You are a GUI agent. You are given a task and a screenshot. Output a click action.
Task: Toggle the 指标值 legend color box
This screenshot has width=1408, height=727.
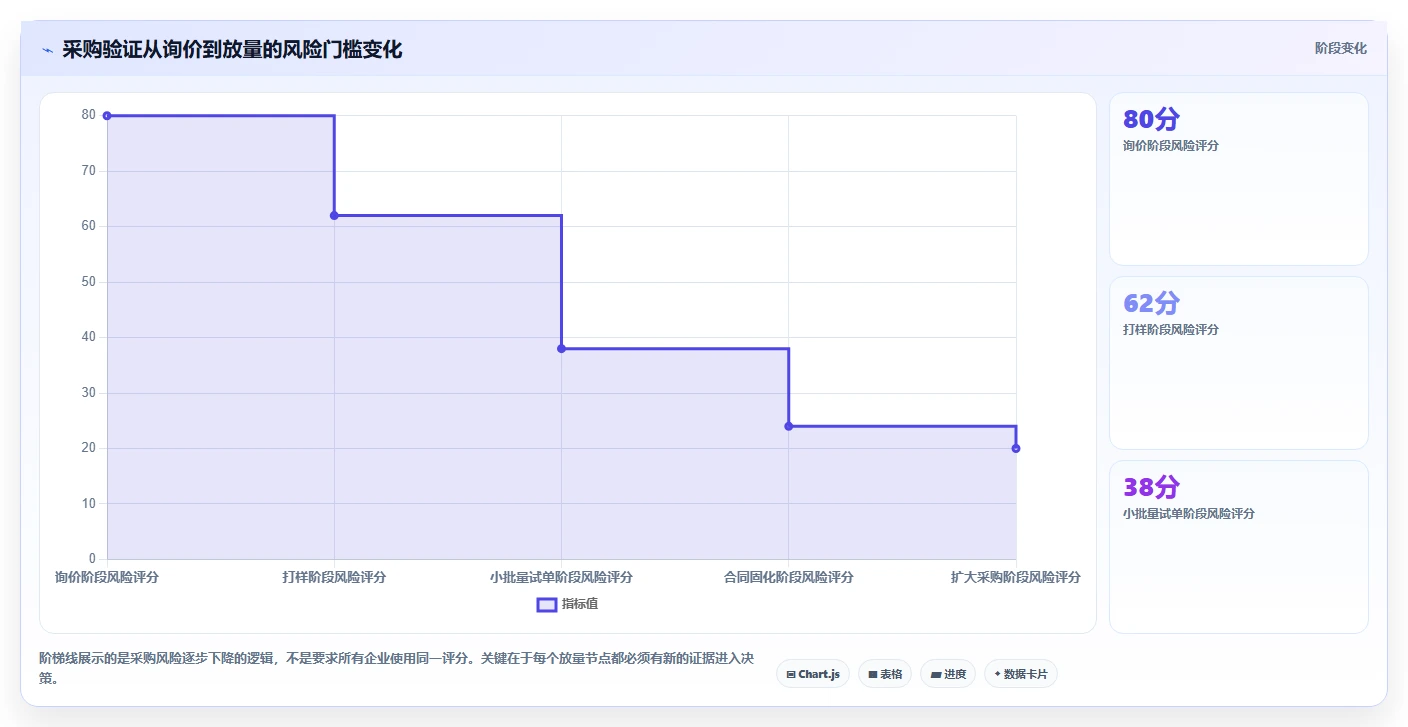547,604
